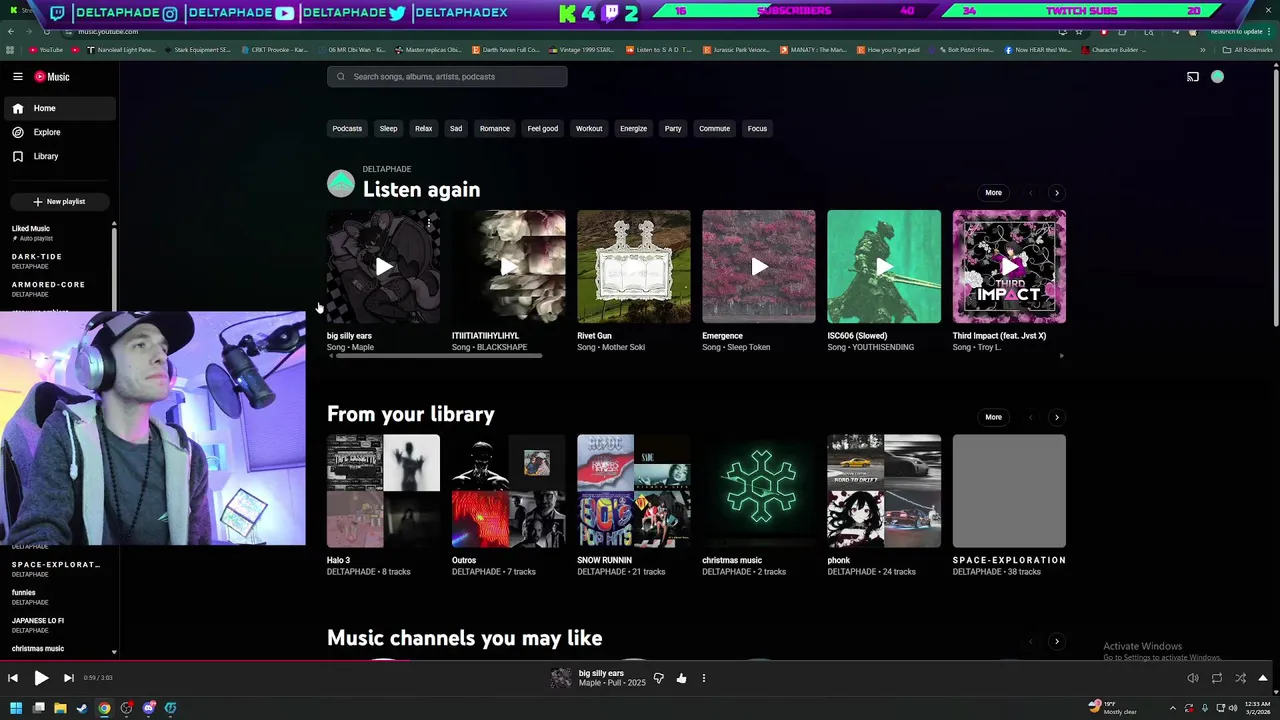Viewport: 1280px width, 720px height.
Task: Toggle shuffle in player bar
Action: pos(1240,678)
